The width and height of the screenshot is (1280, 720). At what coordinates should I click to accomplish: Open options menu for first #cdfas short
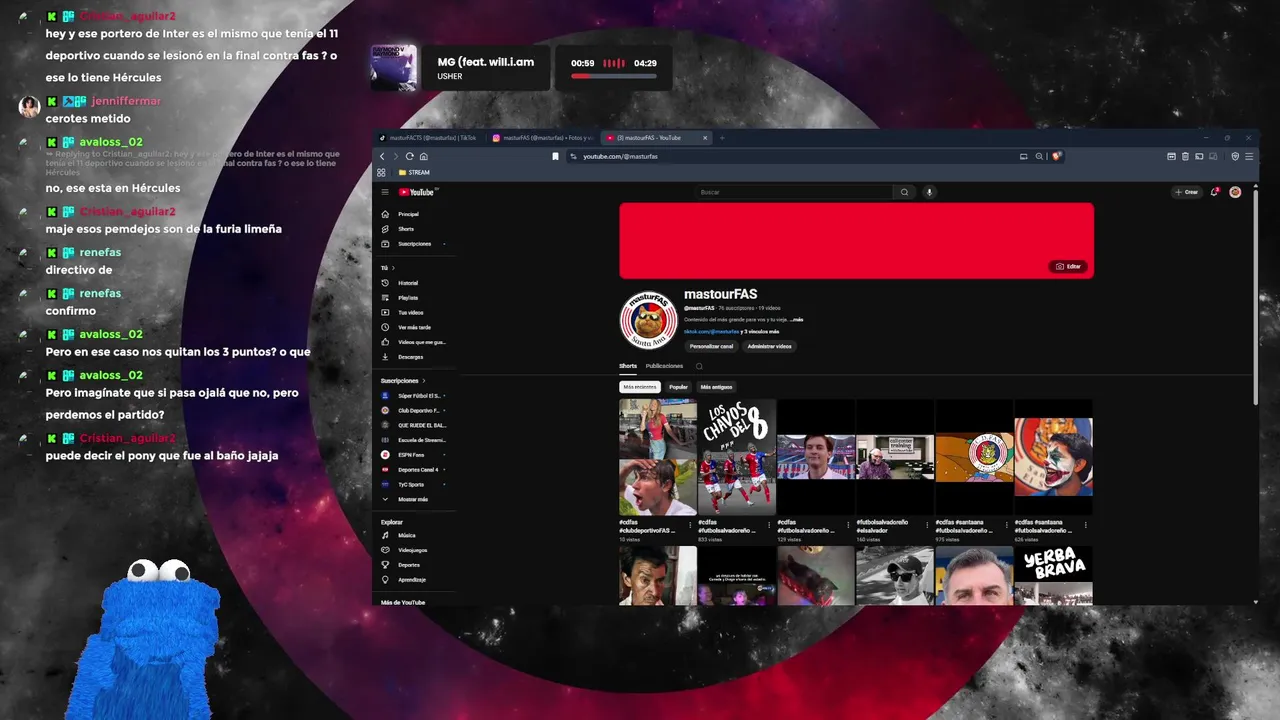point(692,524)
